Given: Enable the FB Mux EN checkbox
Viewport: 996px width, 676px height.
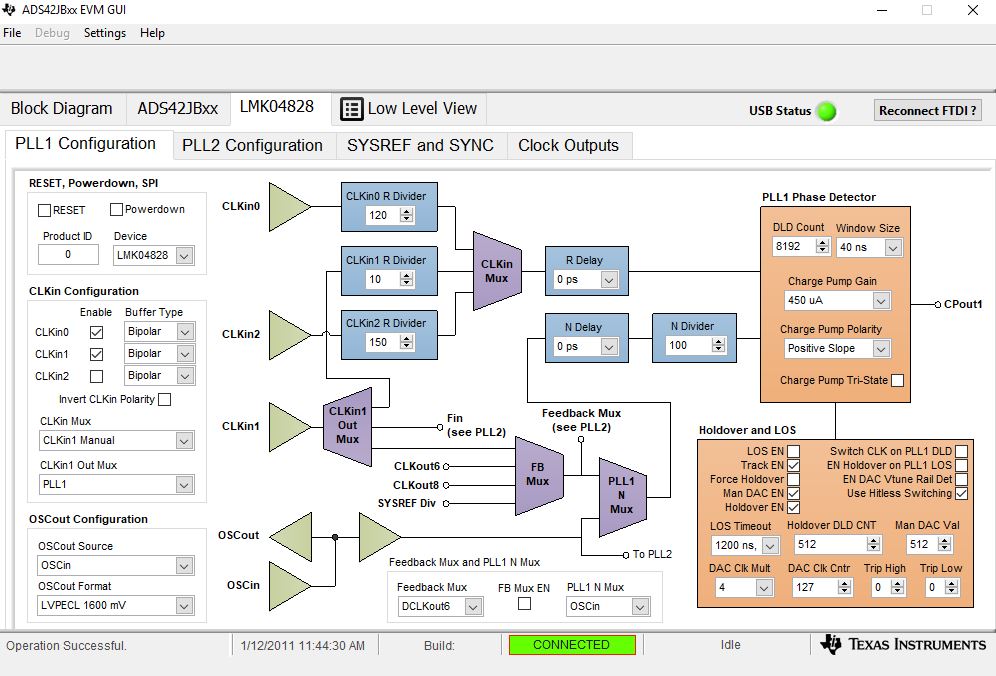Looking at the screenshot, I should coord(525,604).
